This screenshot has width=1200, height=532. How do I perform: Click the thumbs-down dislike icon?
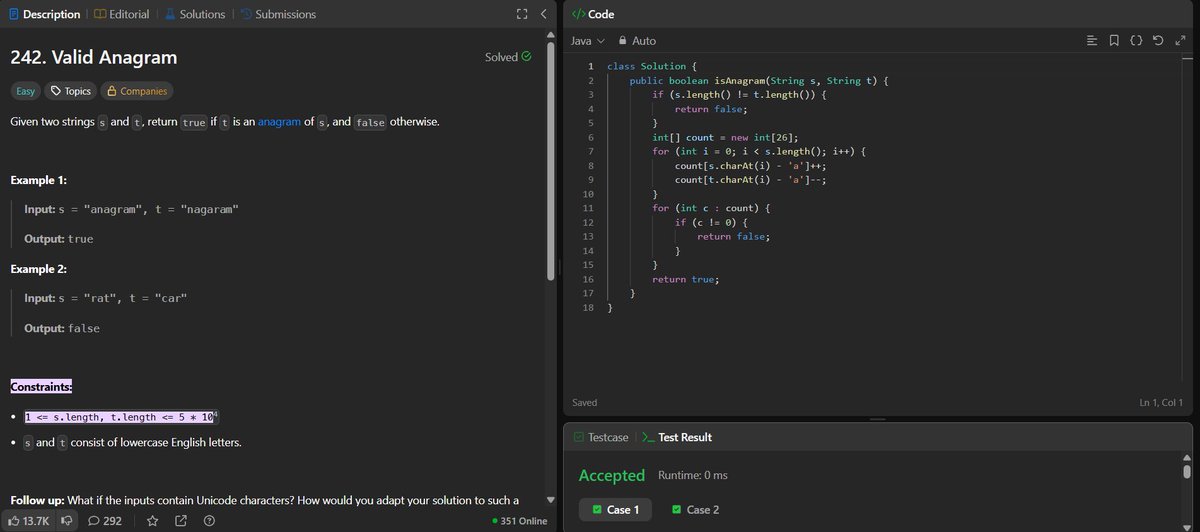(x=67, y=521)
